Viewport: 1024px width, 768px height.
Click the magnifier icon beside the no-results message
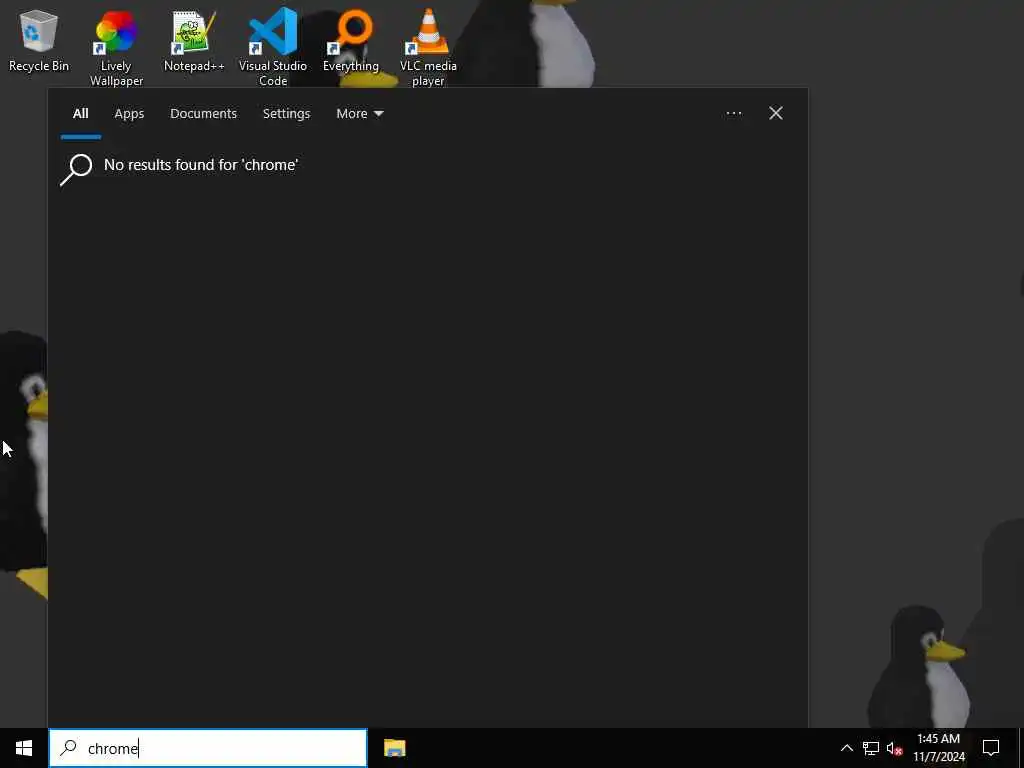tap(76, 169)
